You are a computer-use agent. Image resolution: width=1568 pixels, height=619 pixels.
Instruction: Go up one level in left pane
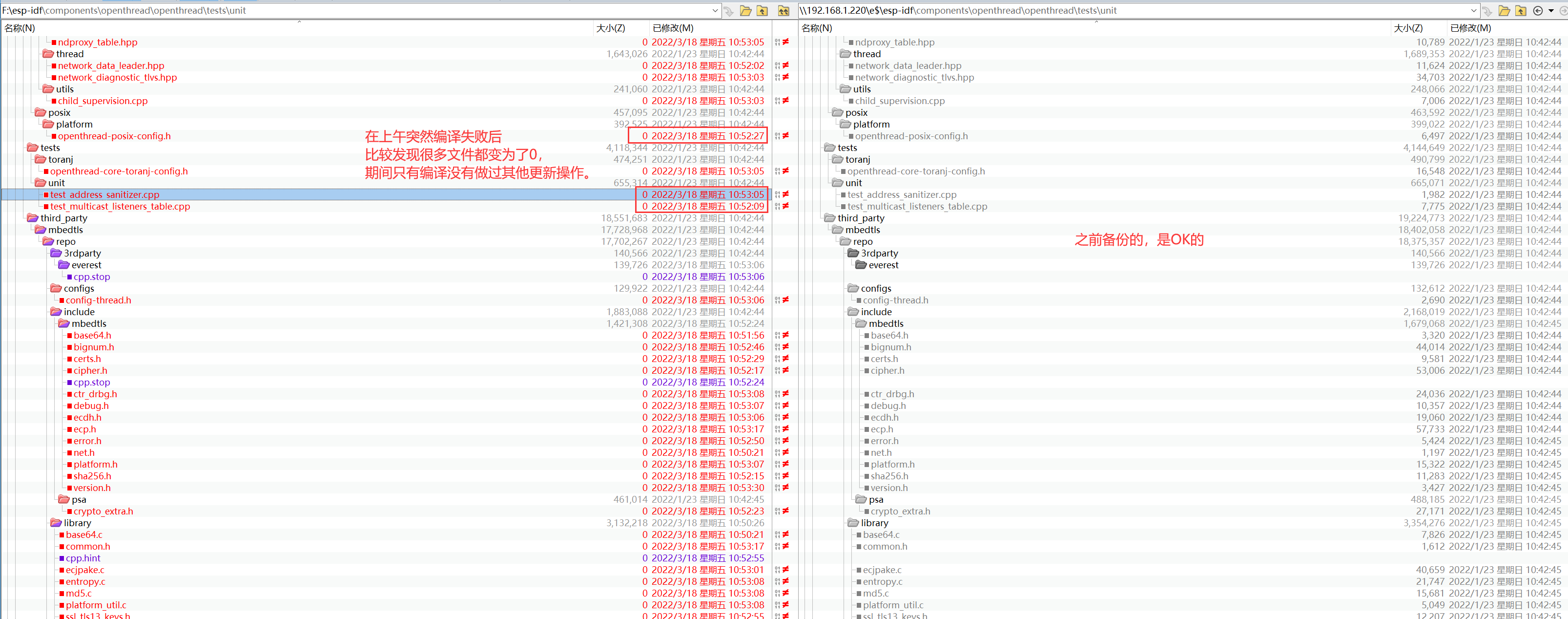point(762,11)
